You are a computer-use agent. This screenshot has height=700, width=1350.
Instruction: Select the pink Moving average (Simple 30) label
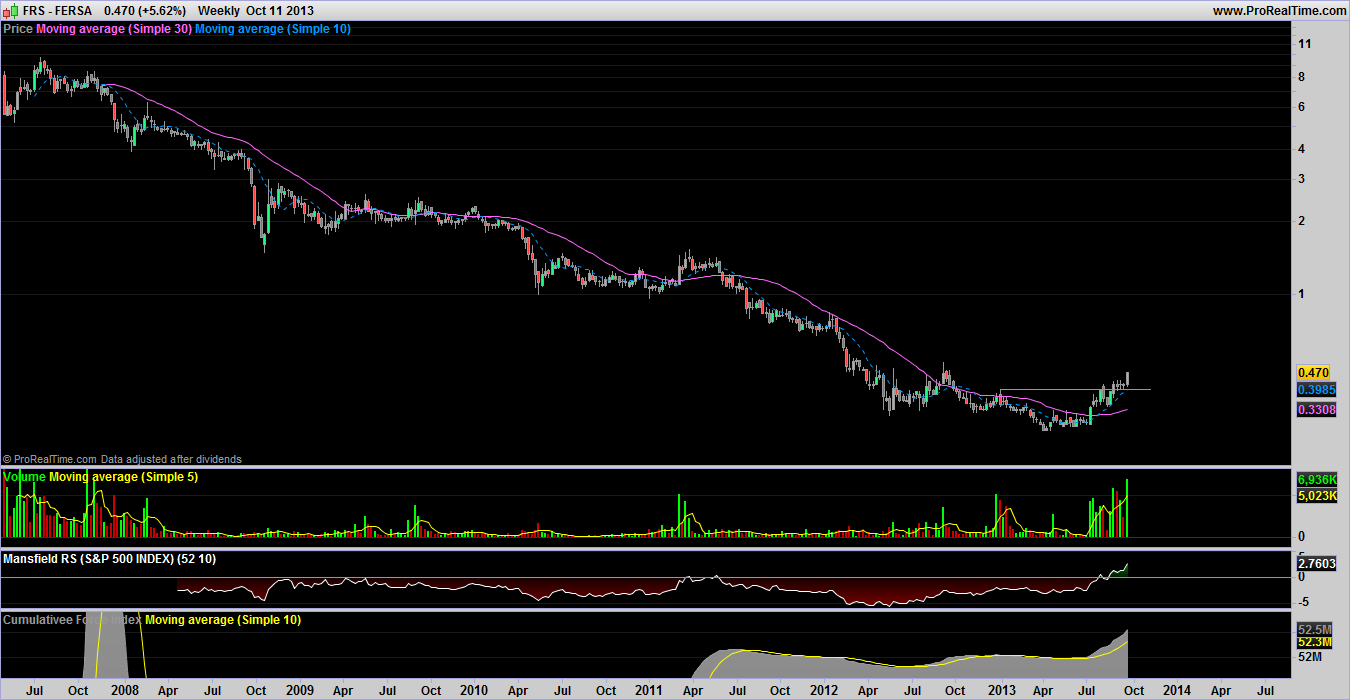113,29
